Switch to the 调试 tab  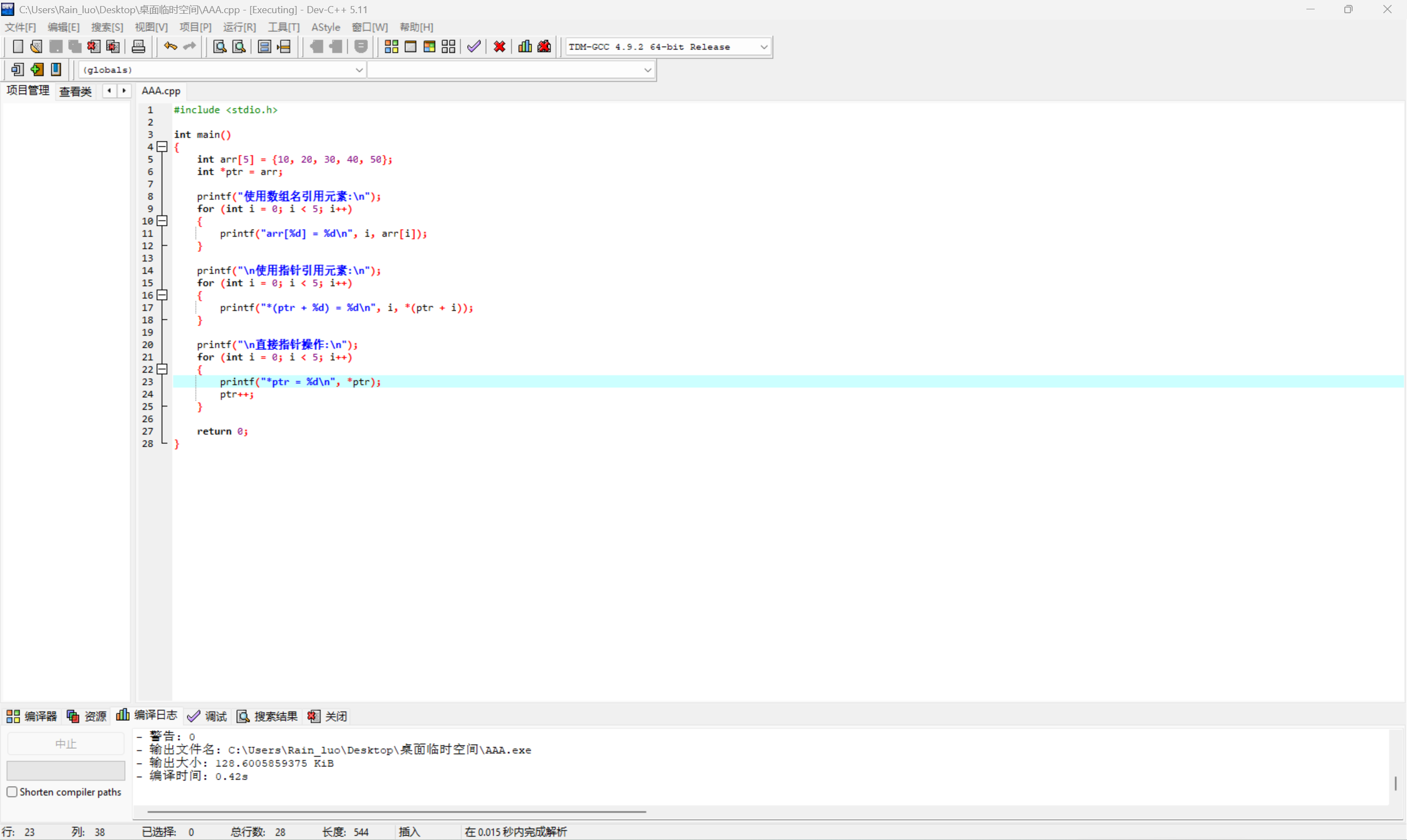207,716
